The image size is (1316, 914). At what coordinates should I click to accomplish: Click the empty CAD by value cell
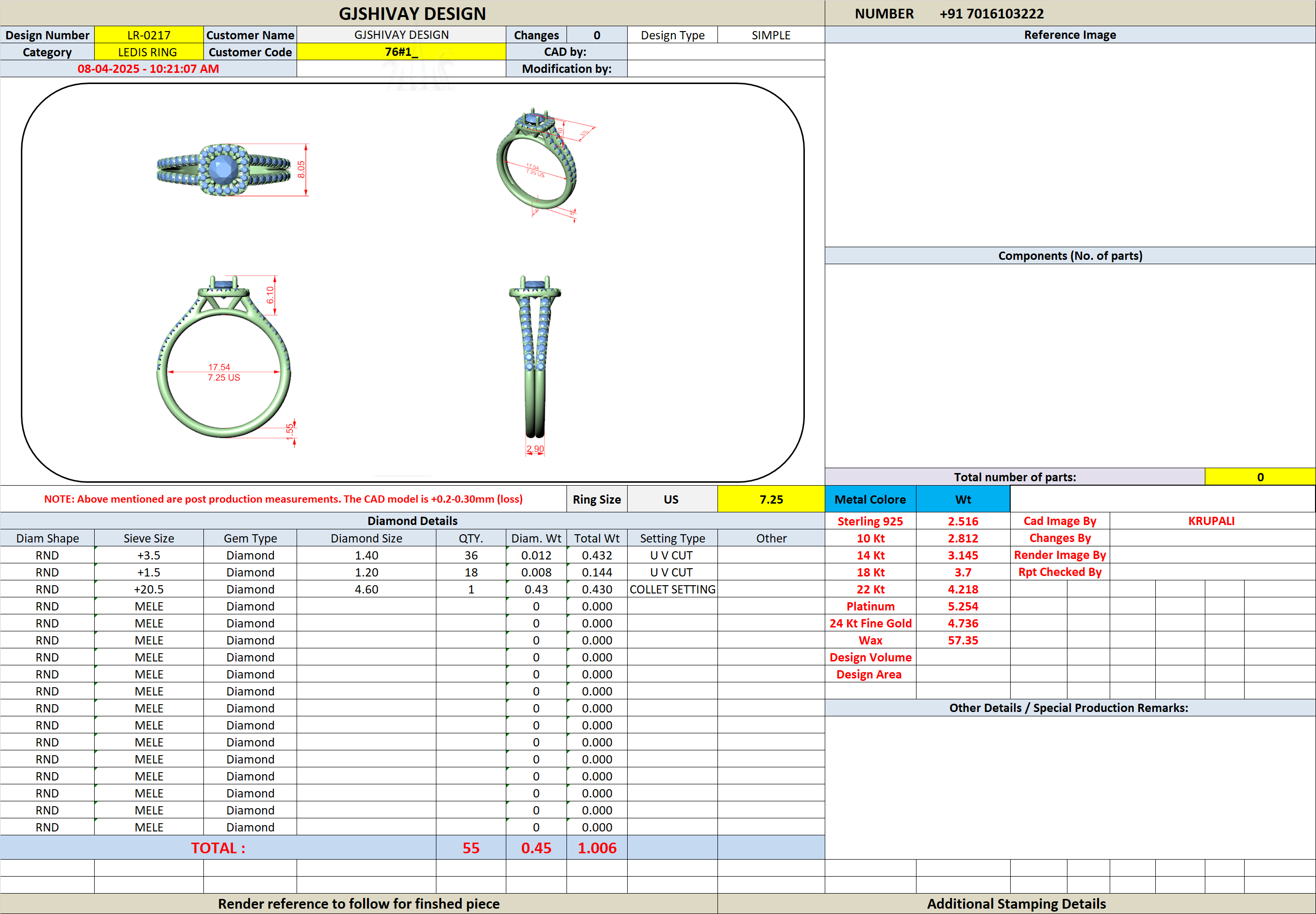click(726, 52)
